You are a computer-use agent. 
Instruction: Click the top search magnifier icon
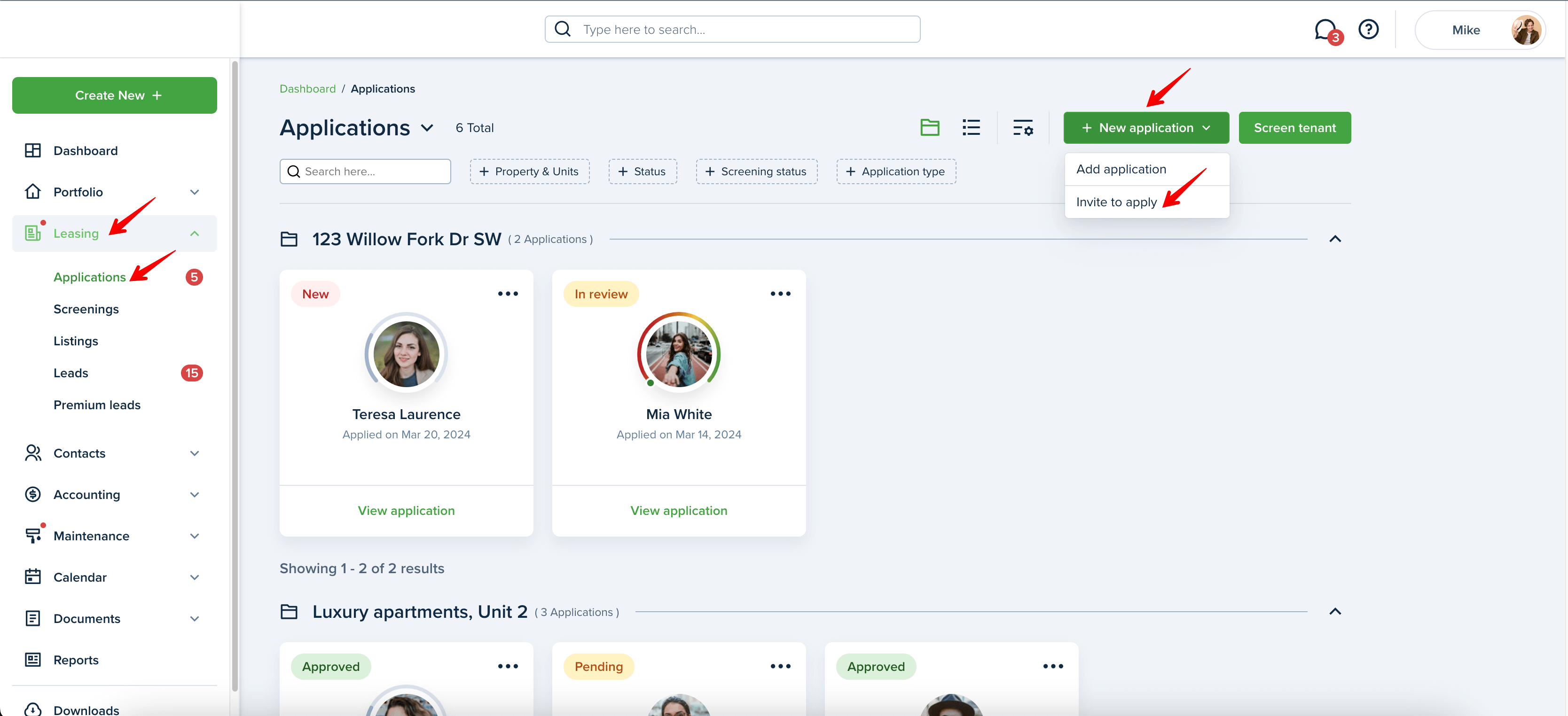563,29
